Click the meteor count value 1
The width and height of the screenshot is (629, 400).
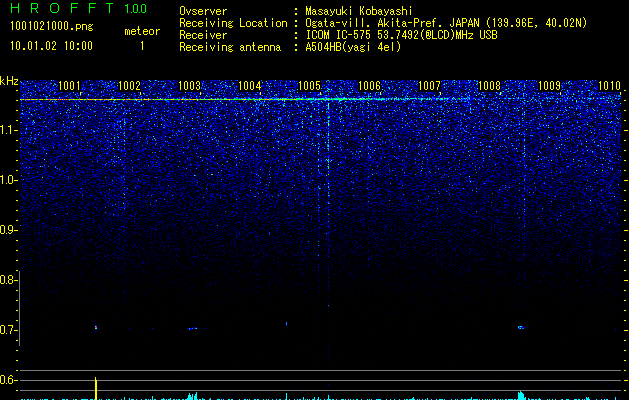[x=142, y=46]
